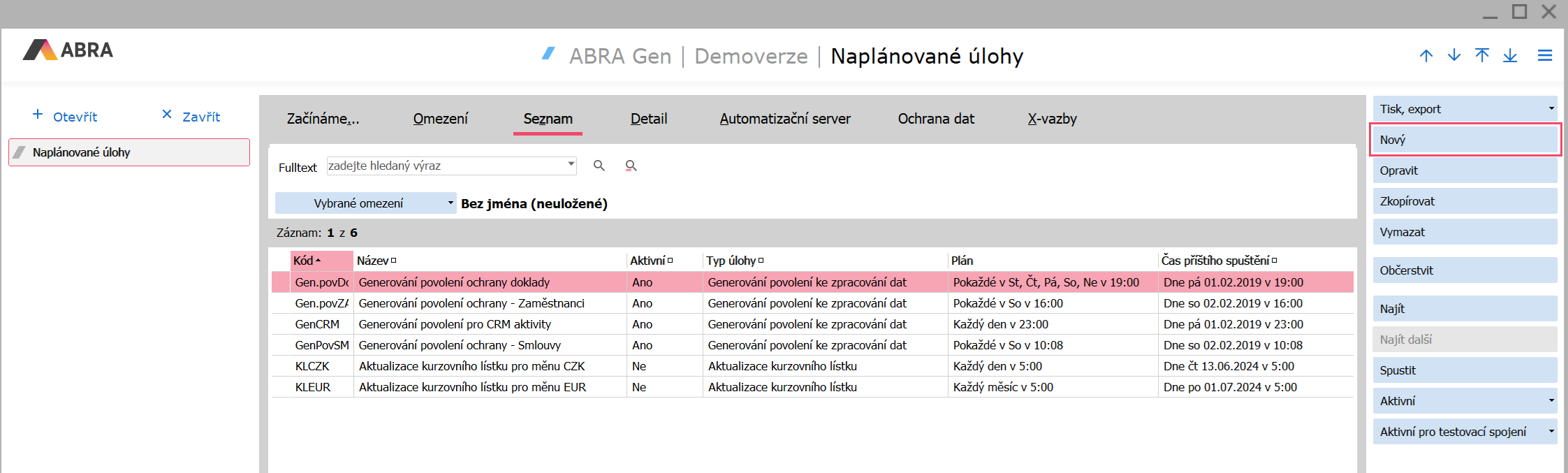
Task: Click the Fulltext search input field
Action: tap(446, 166)
